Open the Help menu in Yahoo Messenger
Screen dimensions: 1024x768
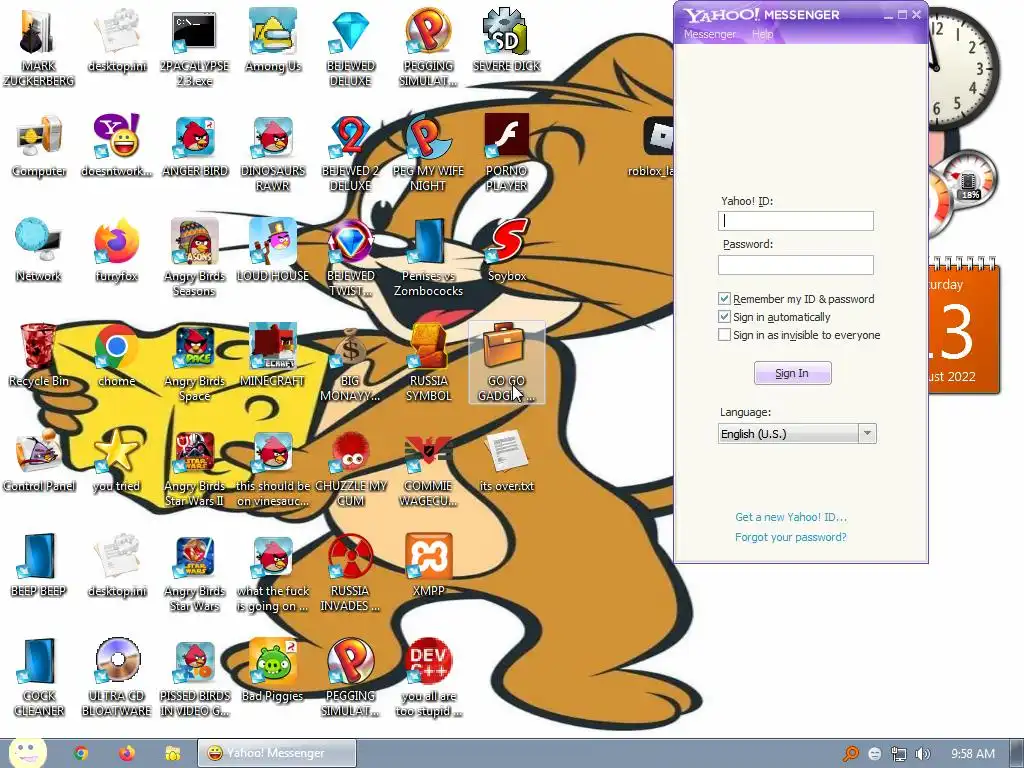tap(762, 34)
